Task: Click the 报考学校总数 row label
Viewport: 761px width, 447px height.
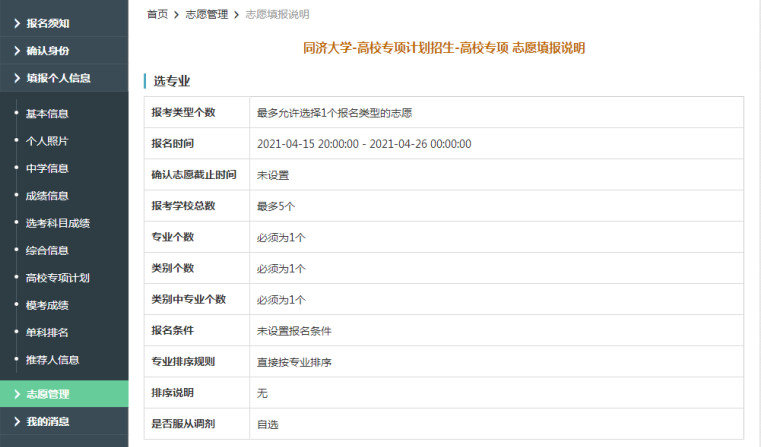Action: [183, 206]
